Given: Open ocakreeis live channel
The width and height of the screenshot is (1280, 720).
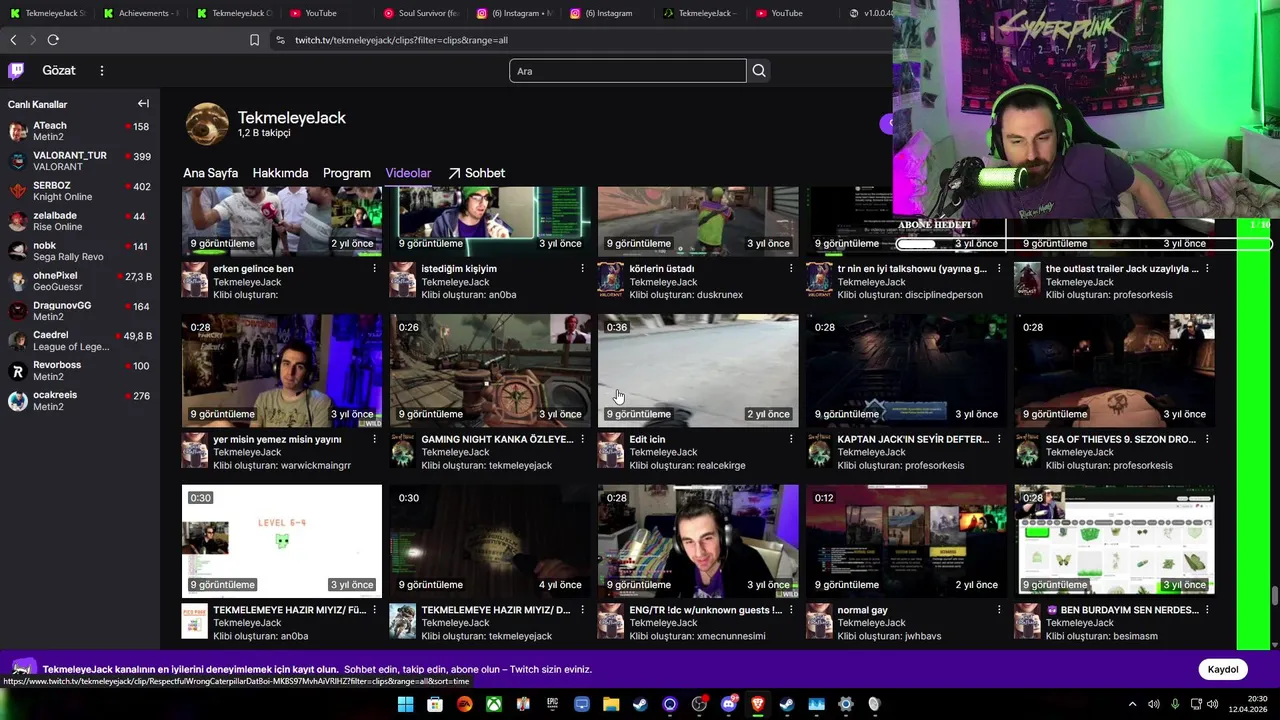Looking at the screenshot, I should point(80,401).
